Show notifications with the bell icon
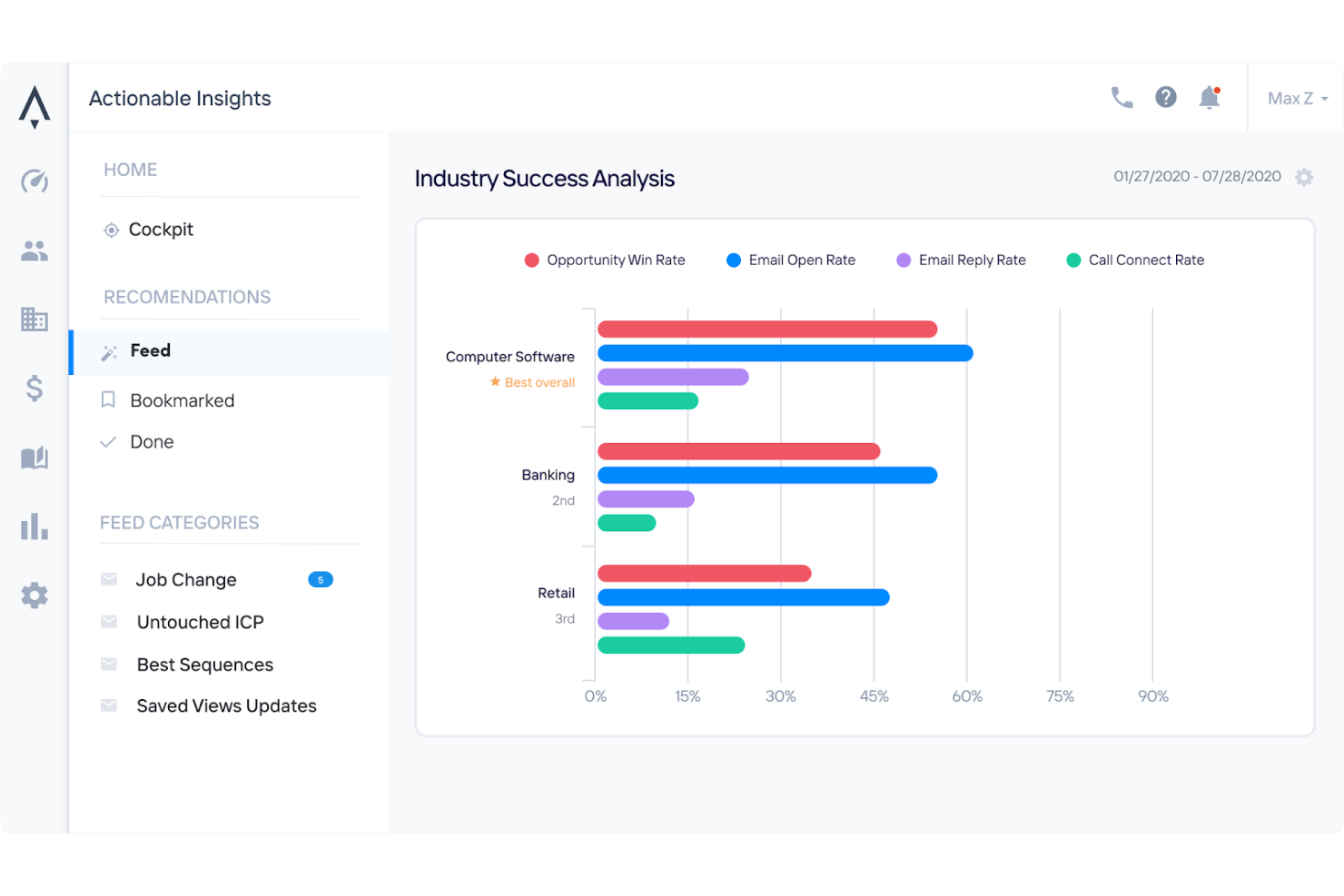This screenshot has width=1344, height=896. (1209, 98)
